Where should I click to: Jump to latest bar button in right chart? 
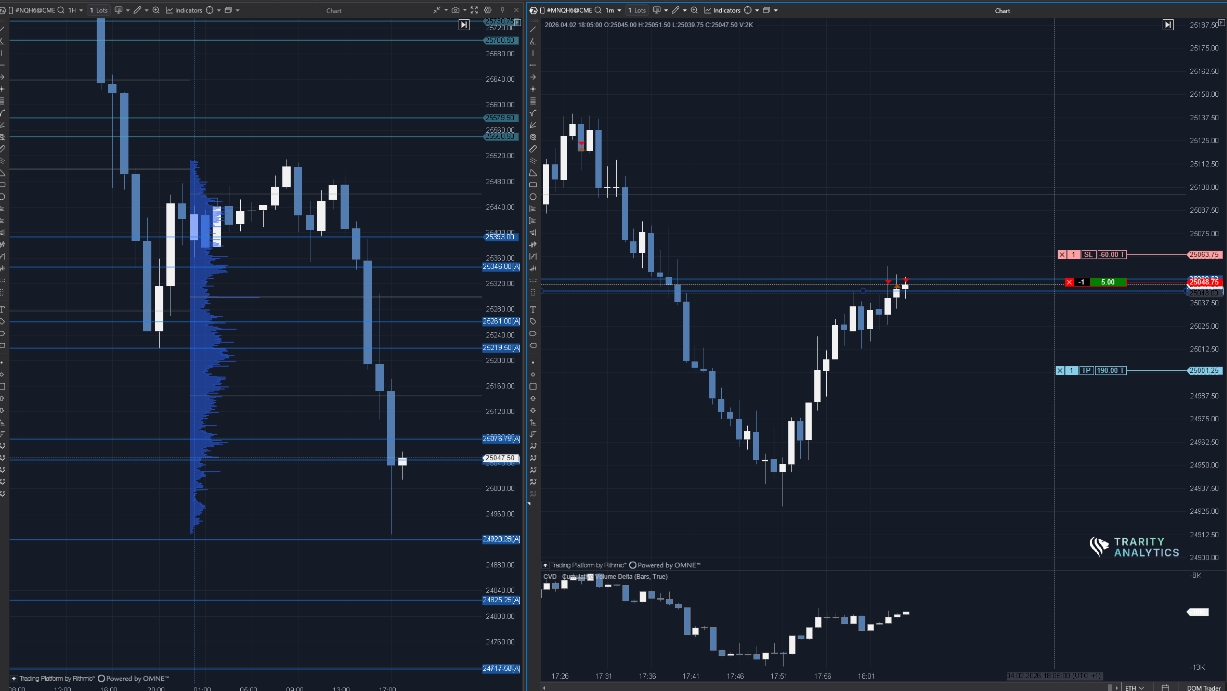1168,24
